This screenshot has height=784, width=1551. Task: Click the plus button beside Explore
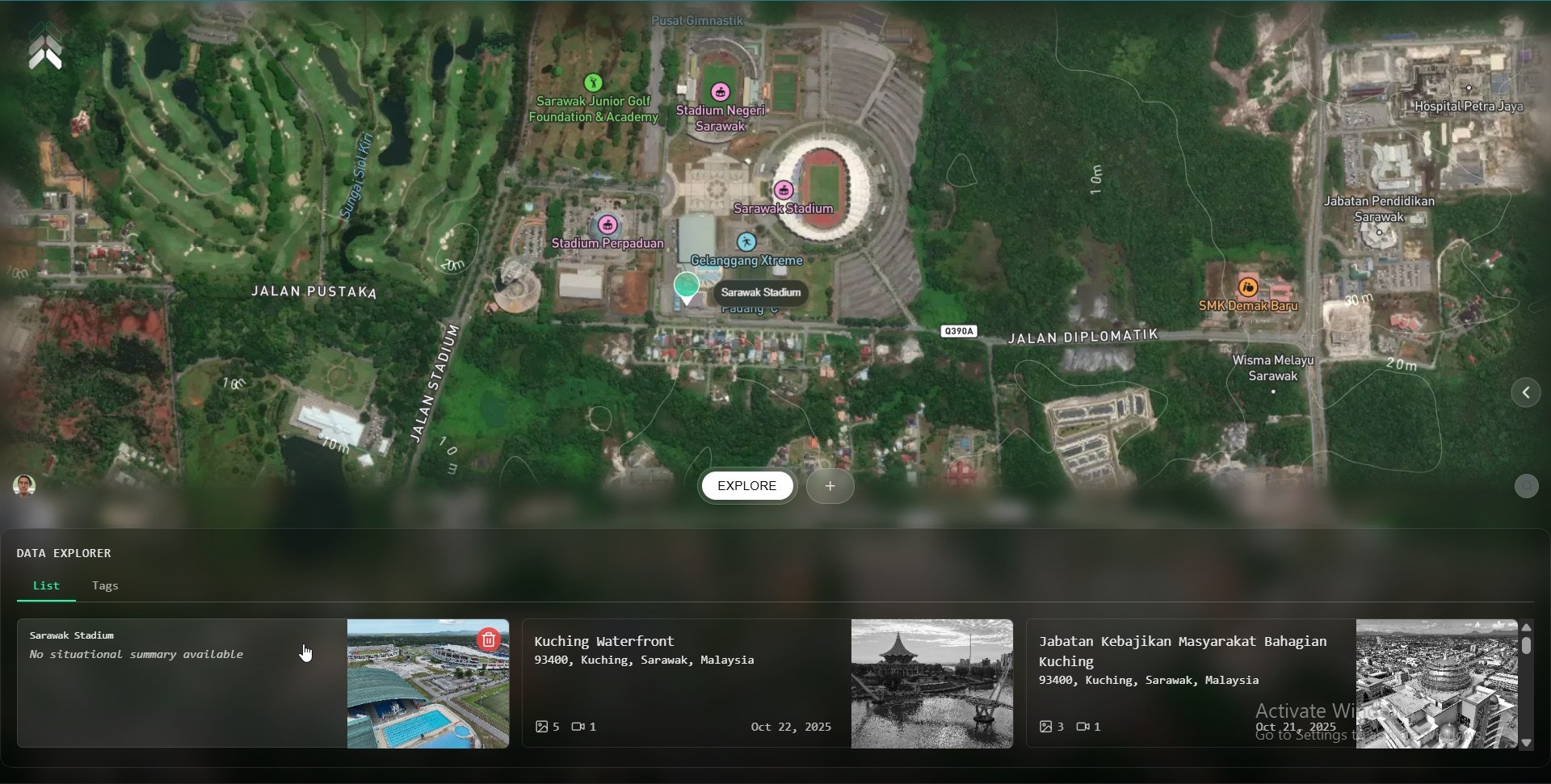[830, 485]
